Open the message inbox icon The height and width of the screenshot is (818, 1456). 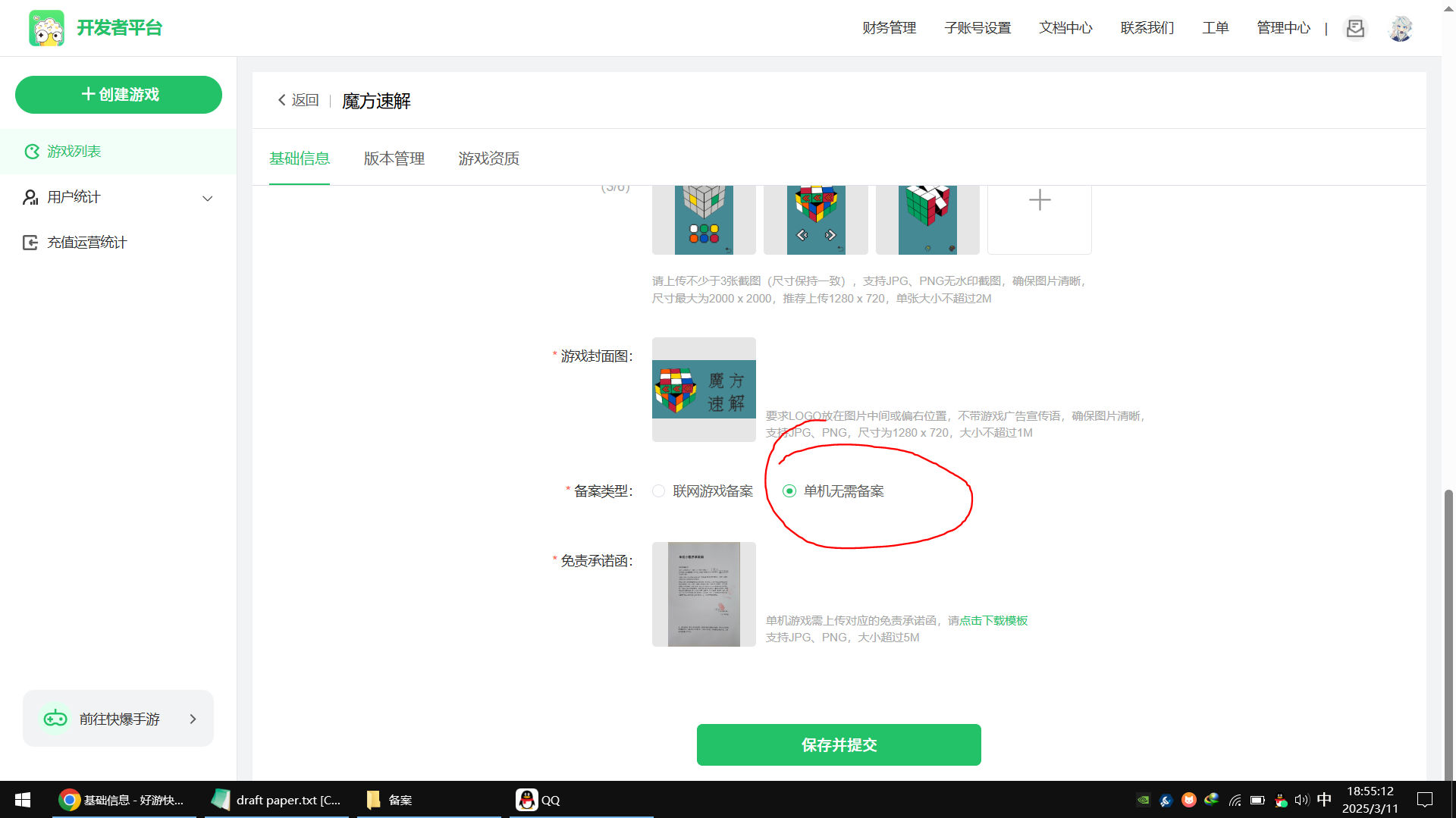tap(1355, 28)
